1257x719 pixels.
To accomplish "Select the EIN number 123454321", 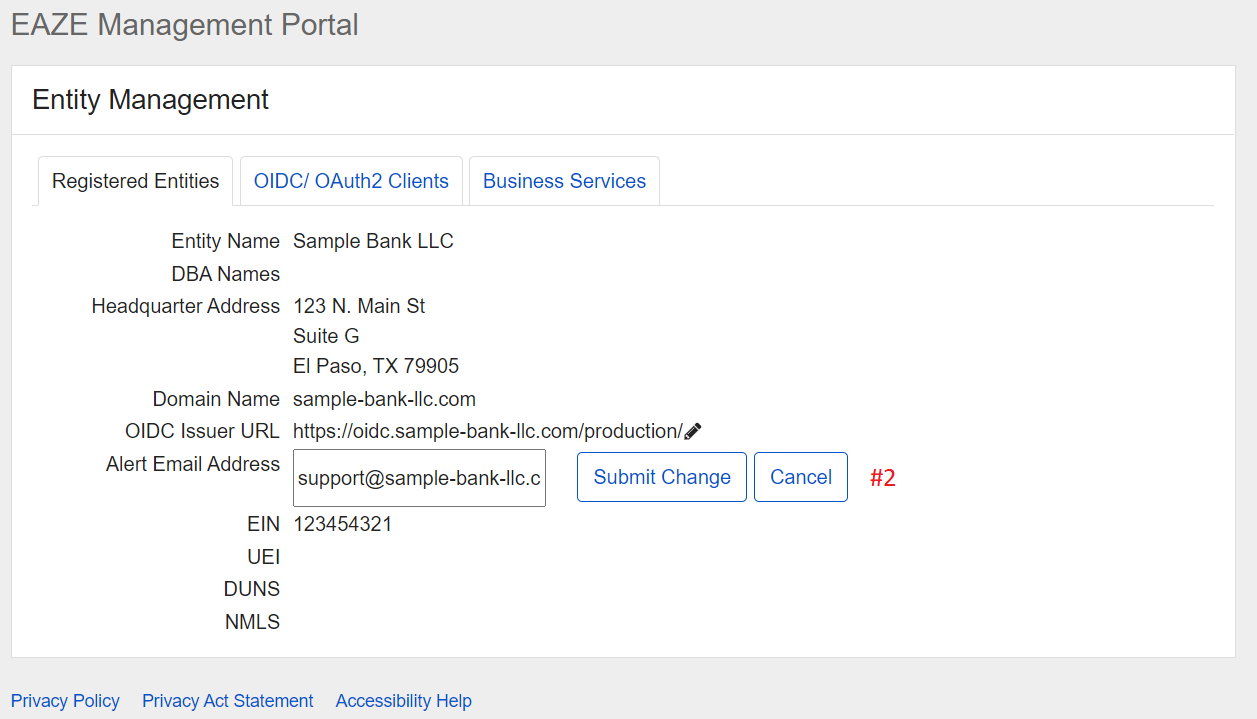I will [342, 524].
